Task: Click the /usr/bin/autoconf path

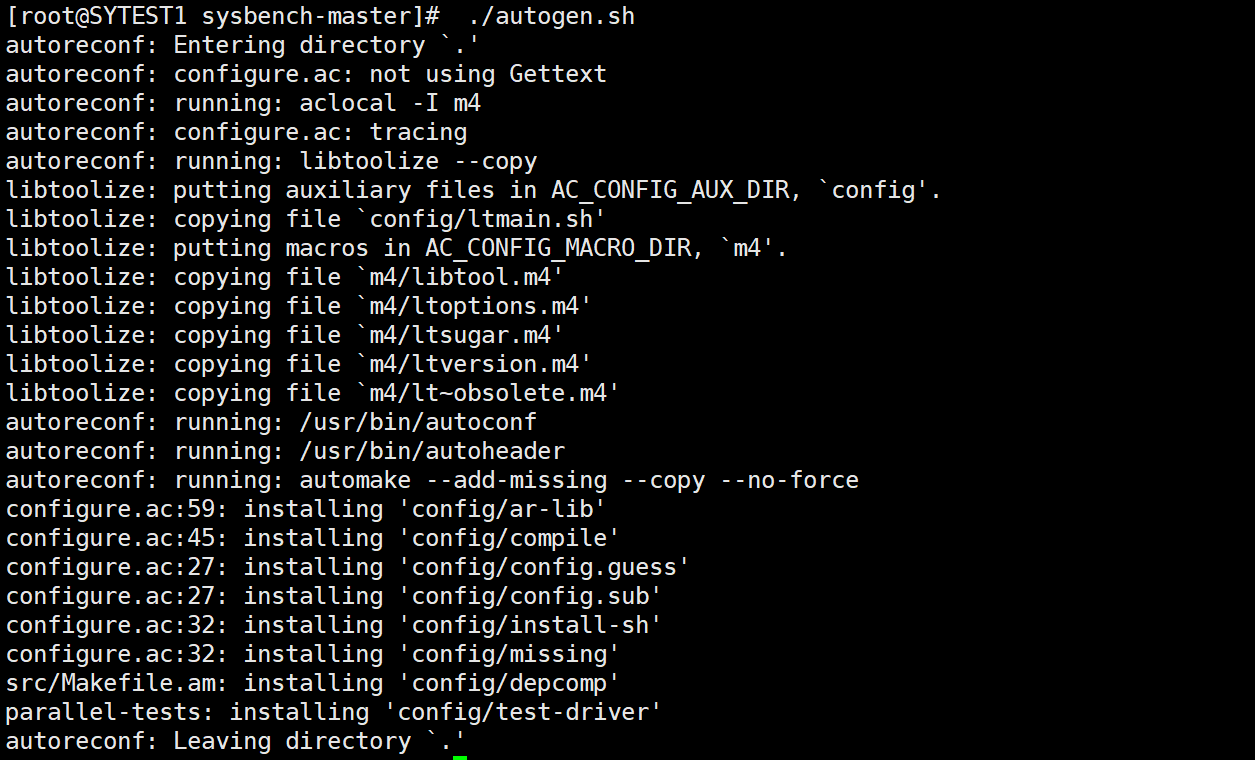Action: (418, 422)
